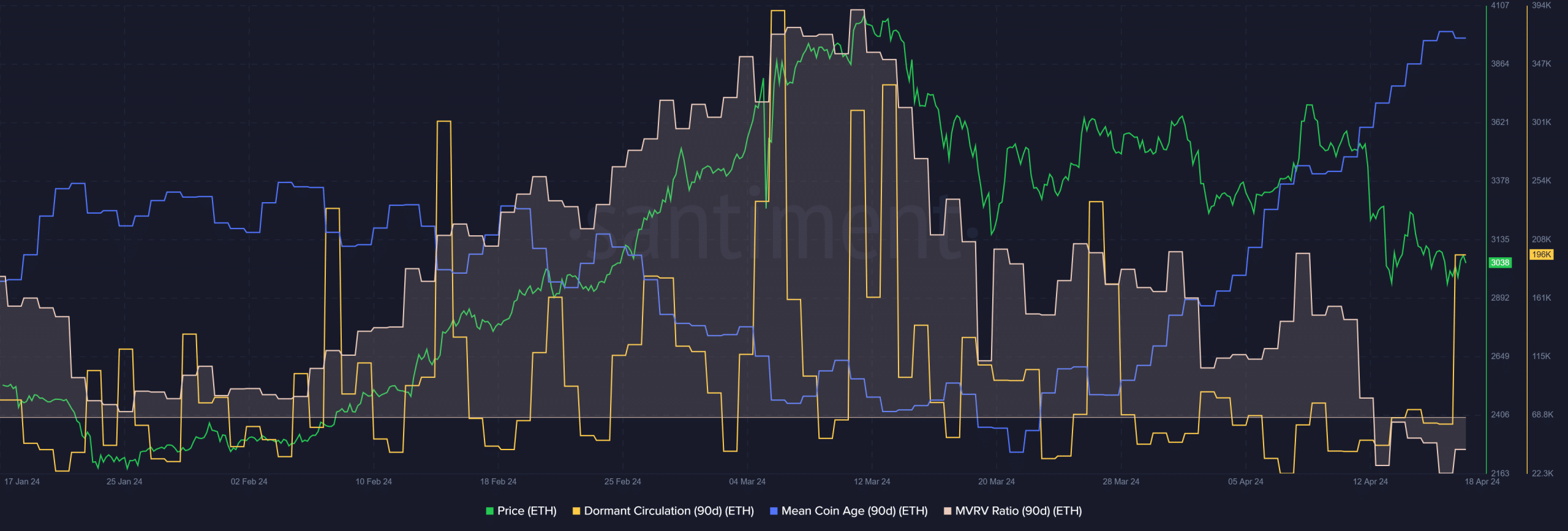
Task: Click the yellow 196K value tag
Action: 1542,255
